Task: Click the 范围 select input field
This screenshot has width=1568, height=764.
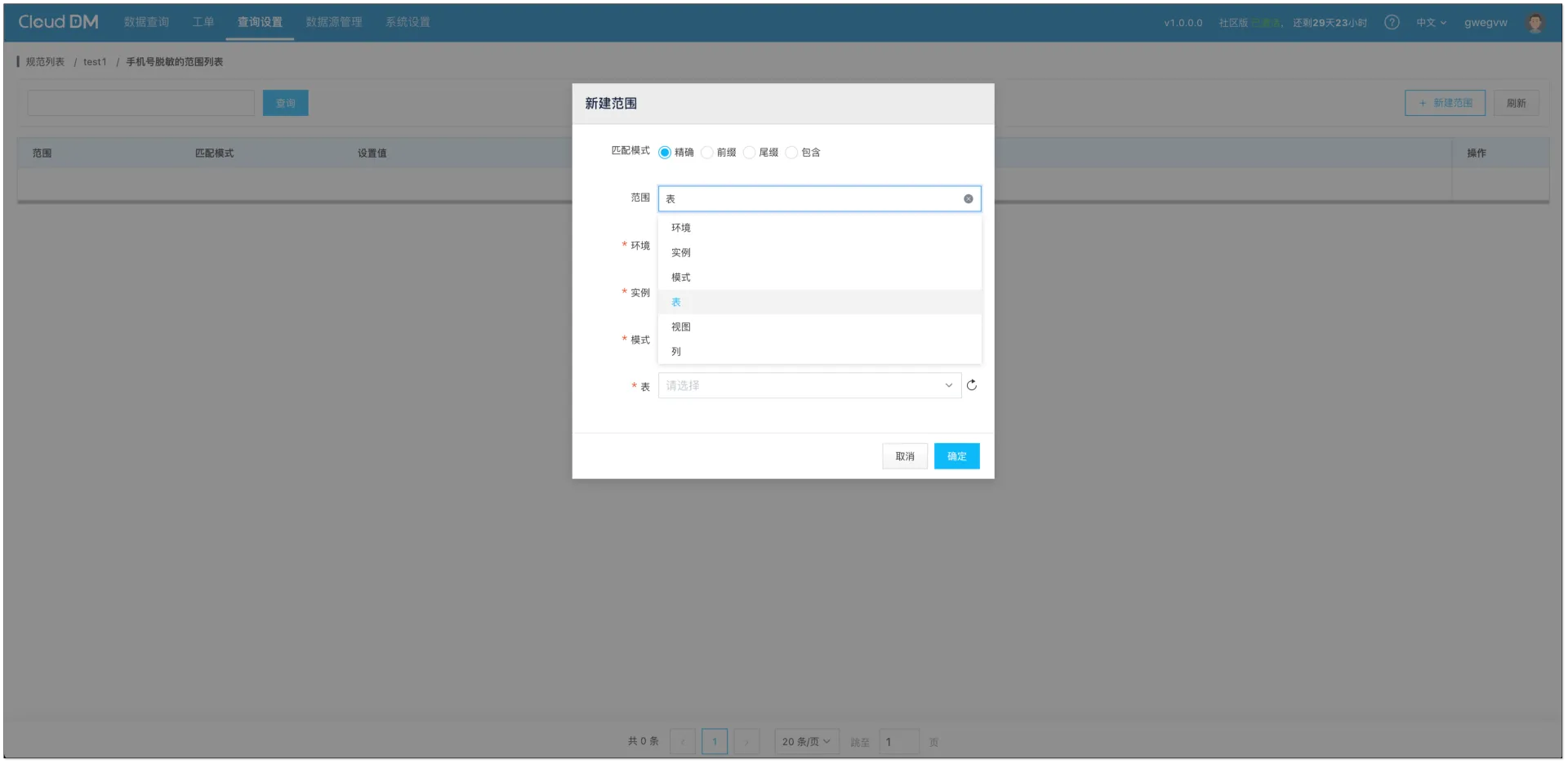Action: pyautogui.click(x=819, y=198)
